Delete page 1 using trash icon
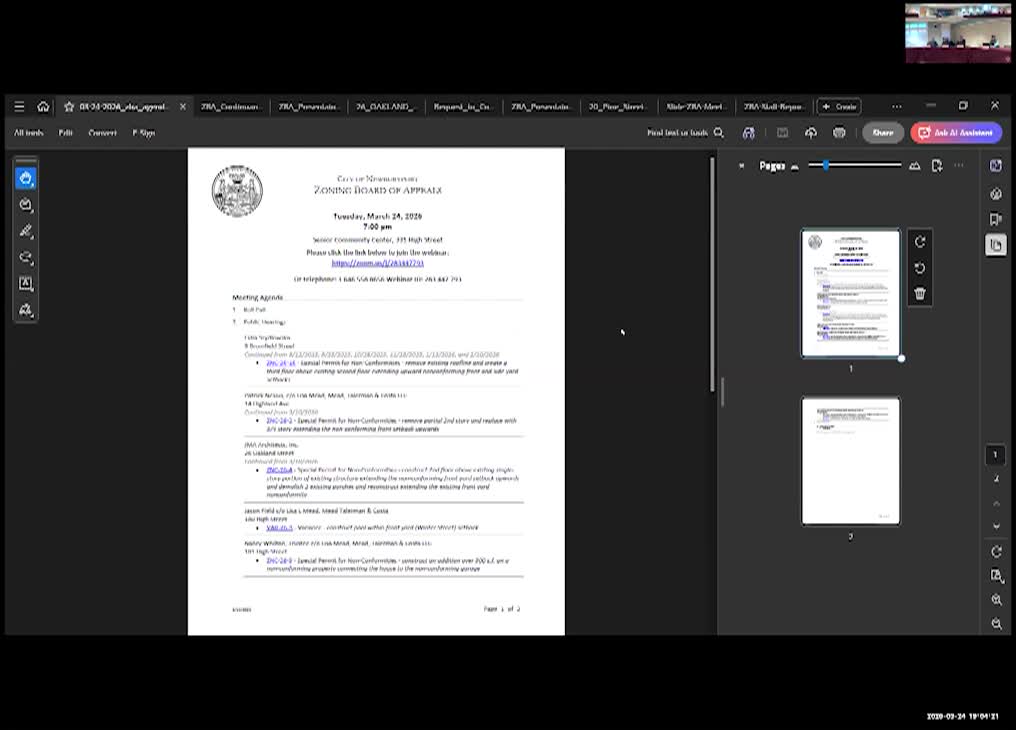Viewport: 1016px width, 730px height. tap(920, 294)
